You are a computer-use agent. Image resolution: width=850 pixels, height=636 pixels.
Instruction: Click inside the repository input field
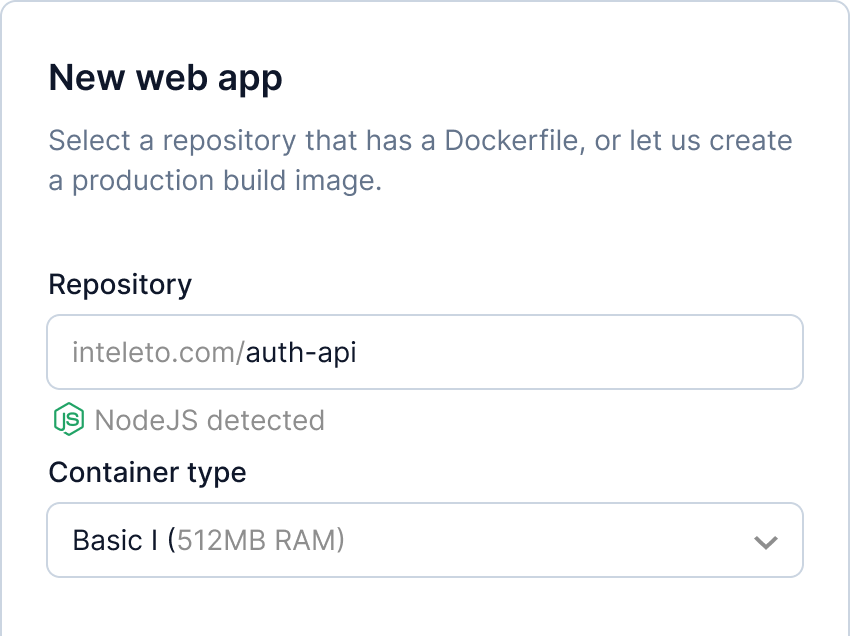tap(425, 351)
